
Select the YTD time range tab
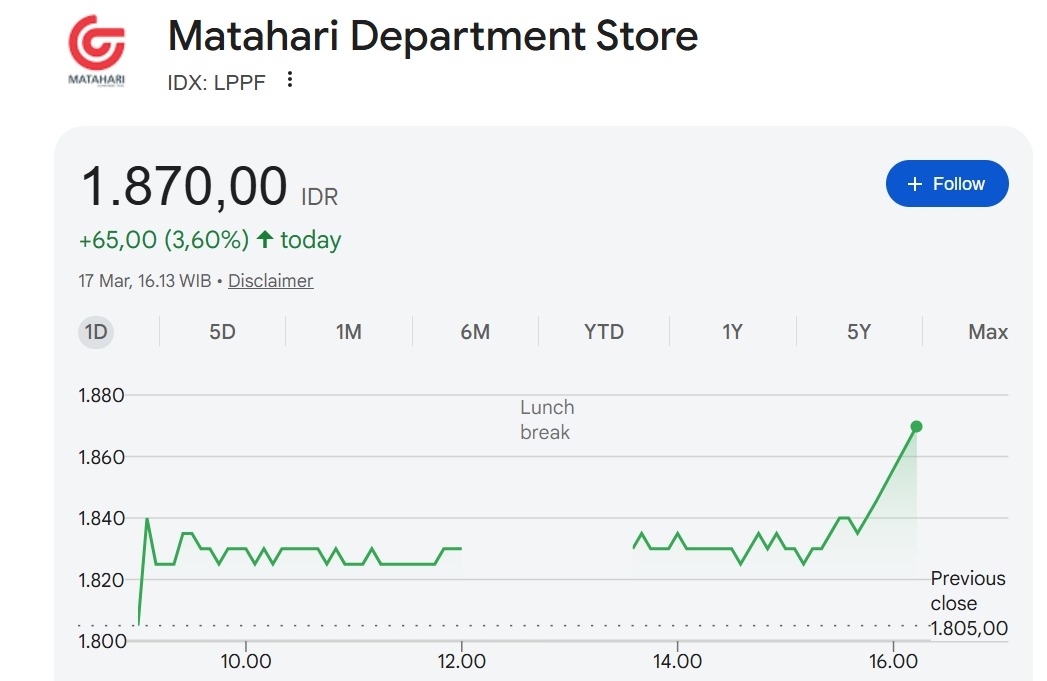pos(603,332)
